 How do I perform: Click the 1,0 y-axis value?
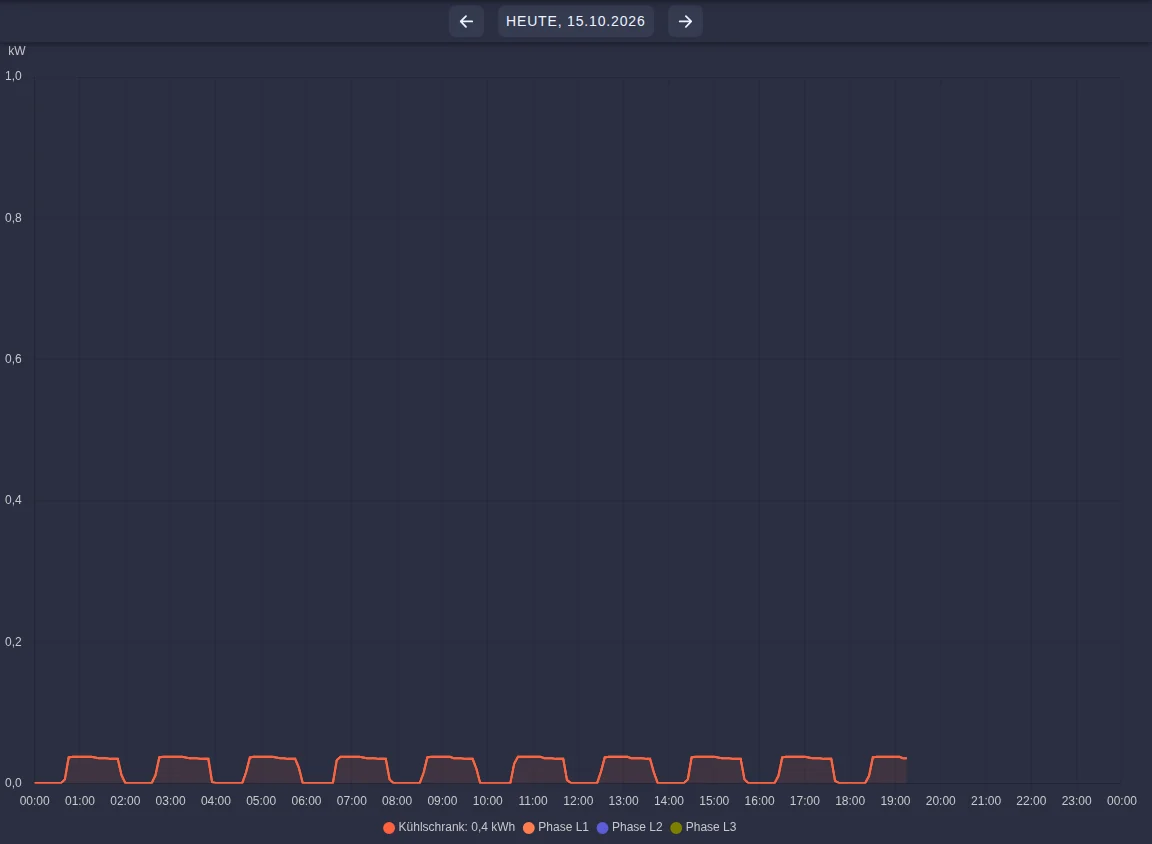coord(13,76)
